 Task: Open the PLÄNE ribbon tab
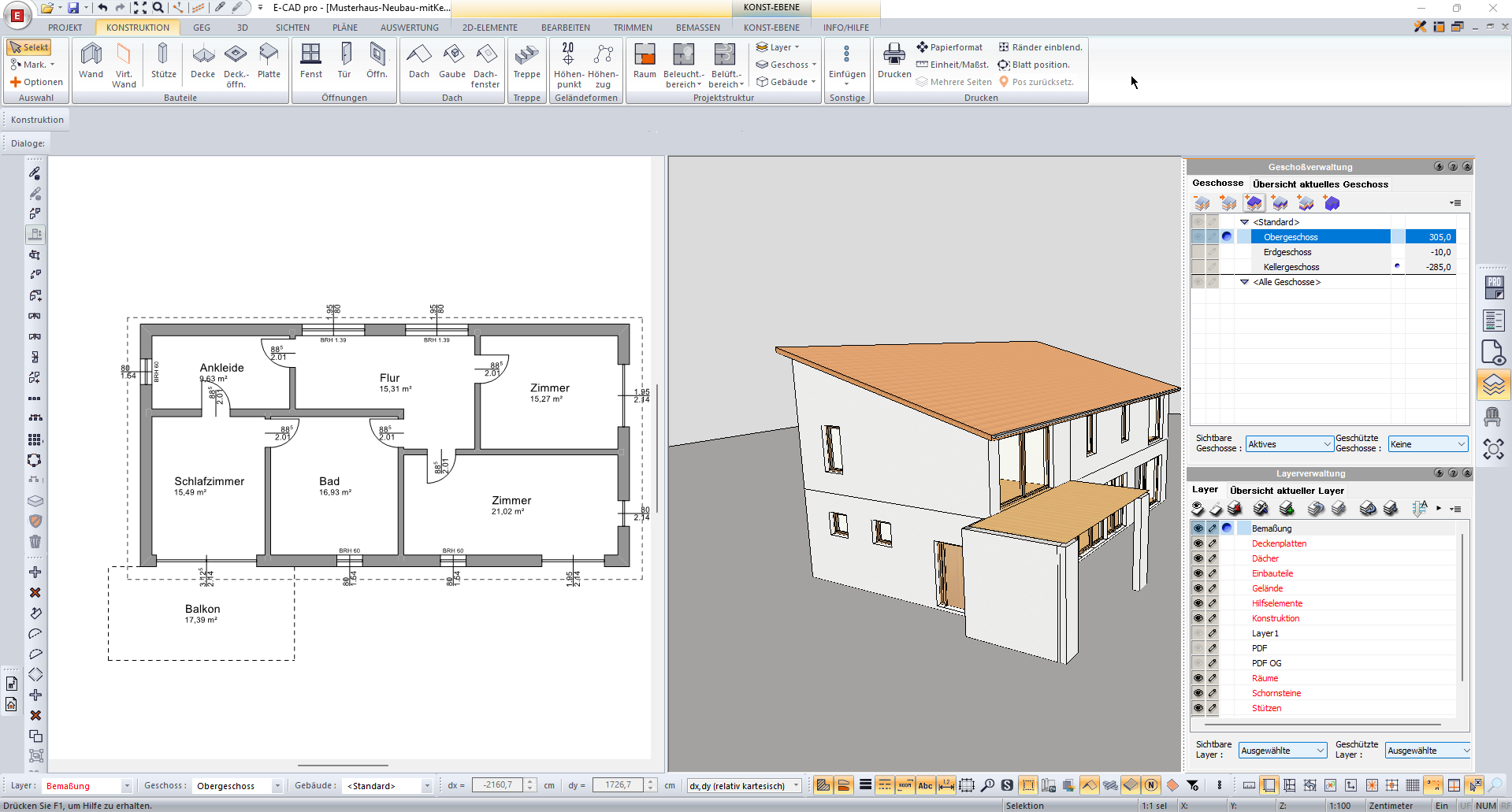tap(345, 28)
